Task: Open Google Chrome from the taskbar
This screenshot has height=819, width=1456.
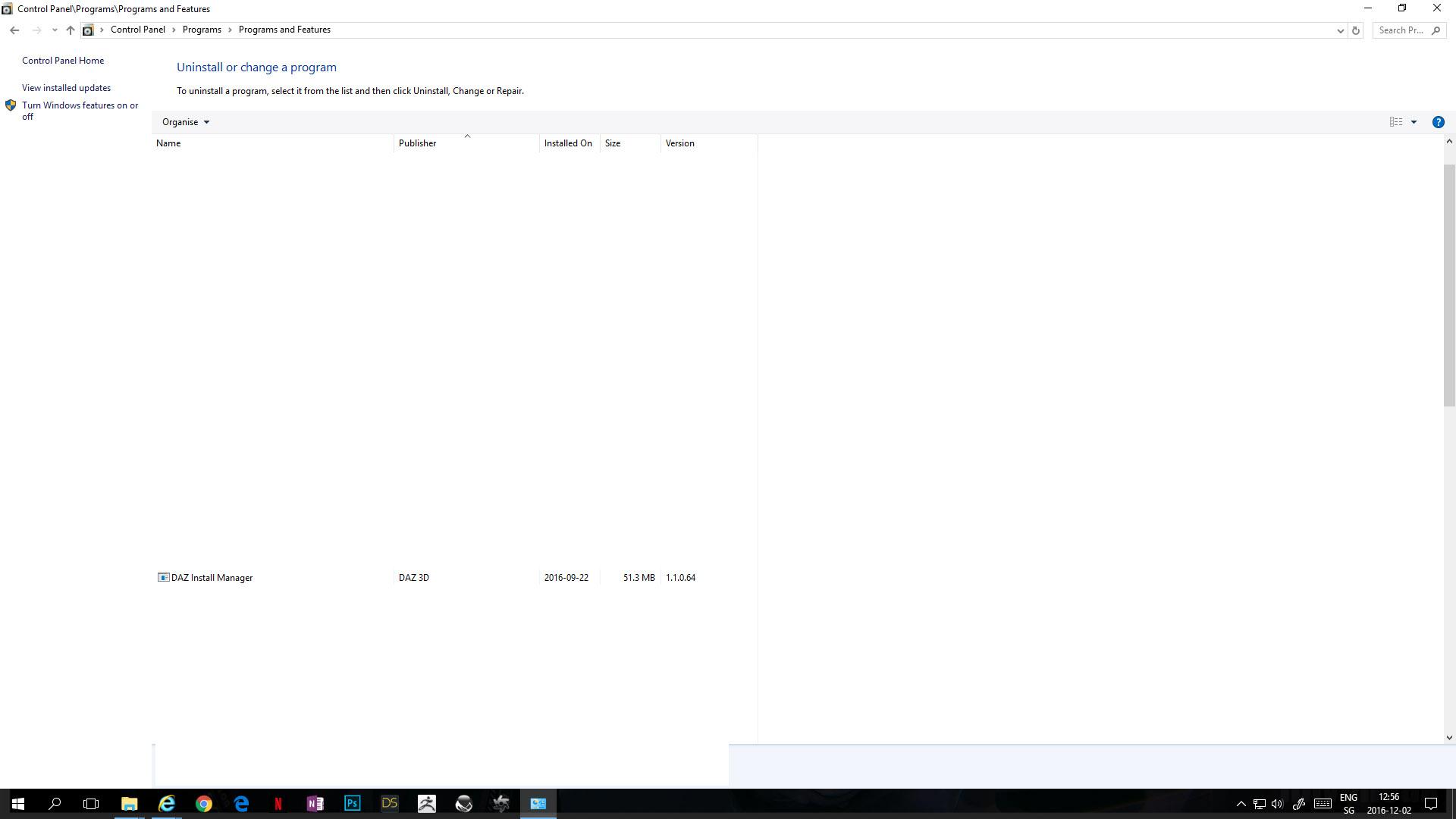Action: pos(204,803)
